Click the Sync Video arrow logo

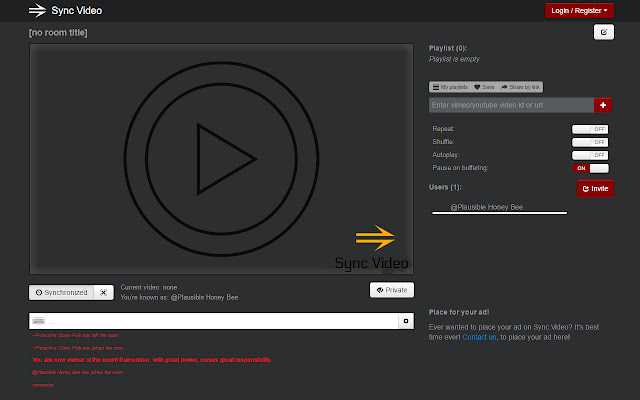[37, 11]
